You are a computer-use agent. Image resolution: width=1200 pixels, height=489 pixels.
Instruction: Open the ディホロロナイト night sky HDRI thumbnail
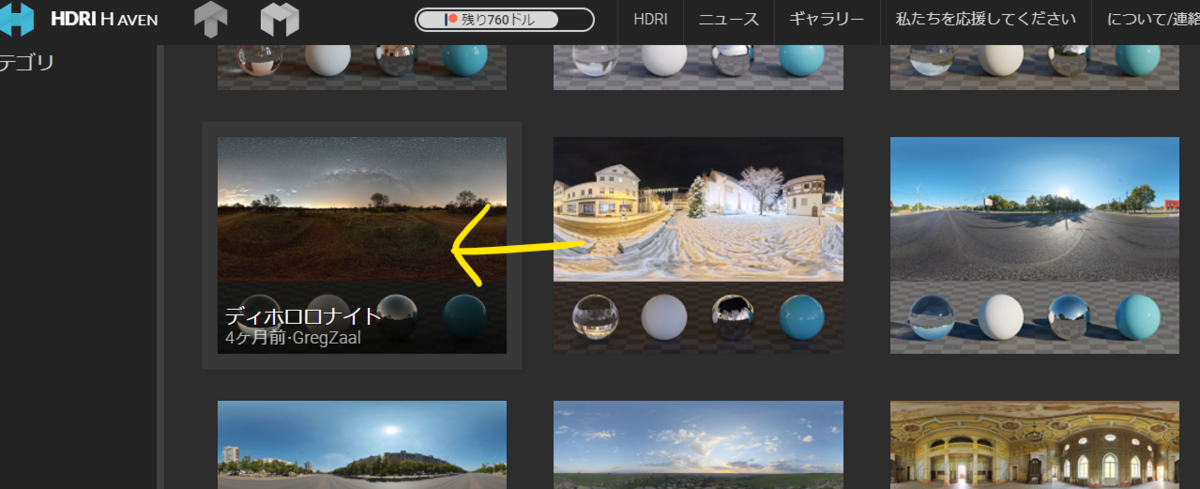point(362,245)
